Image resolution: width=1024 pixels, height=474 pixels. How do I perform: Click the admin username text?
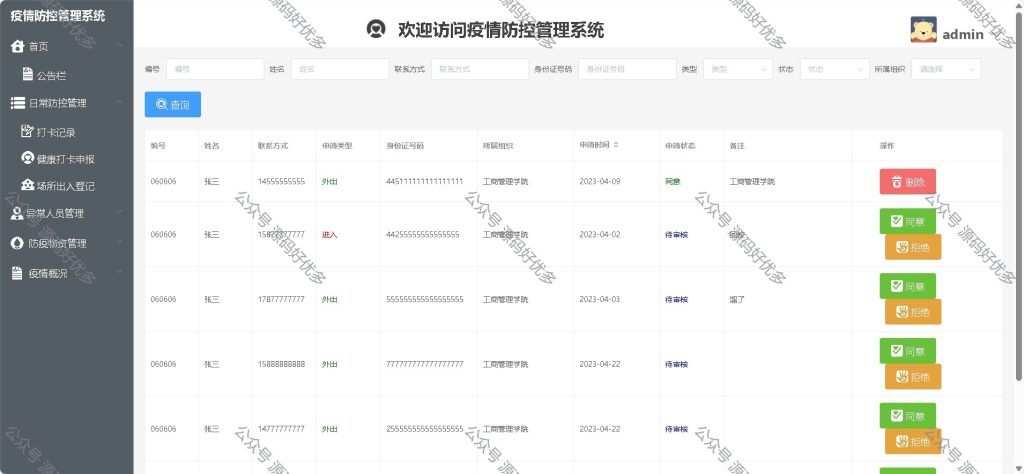[x=963, y=35]
